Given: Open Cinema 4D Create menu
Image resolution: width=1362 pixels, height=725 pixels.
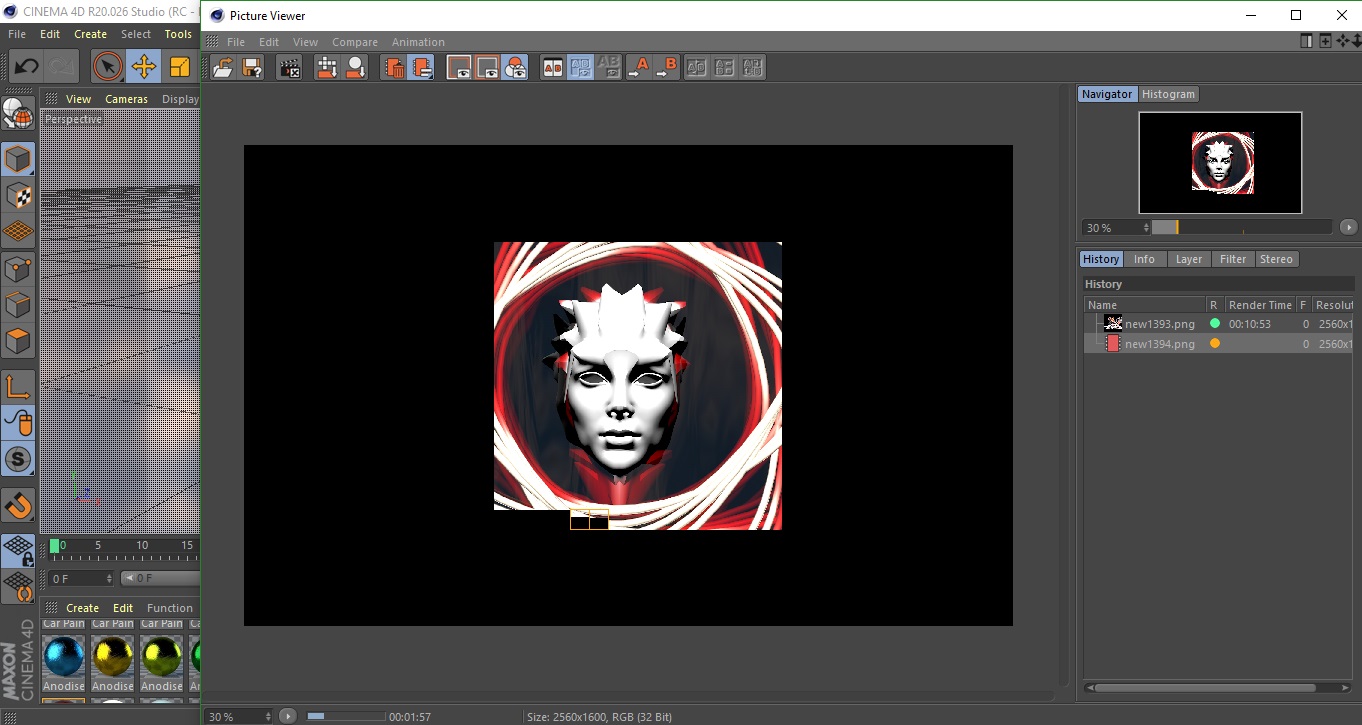Looking at the screenshot, I should pos(90,34).
